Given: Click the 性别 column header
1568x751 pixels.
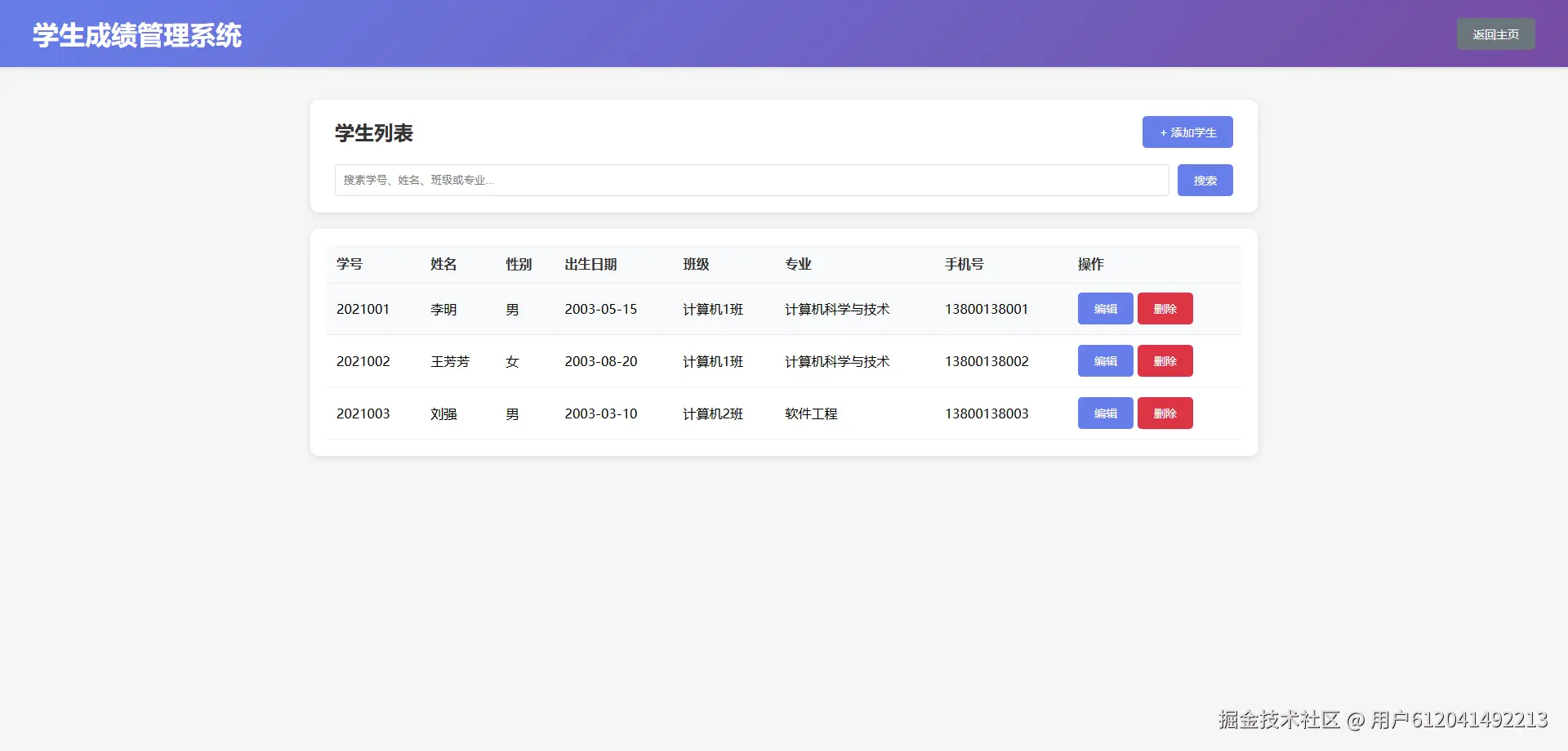Looking at the screenshot, I should pos(519,264).
